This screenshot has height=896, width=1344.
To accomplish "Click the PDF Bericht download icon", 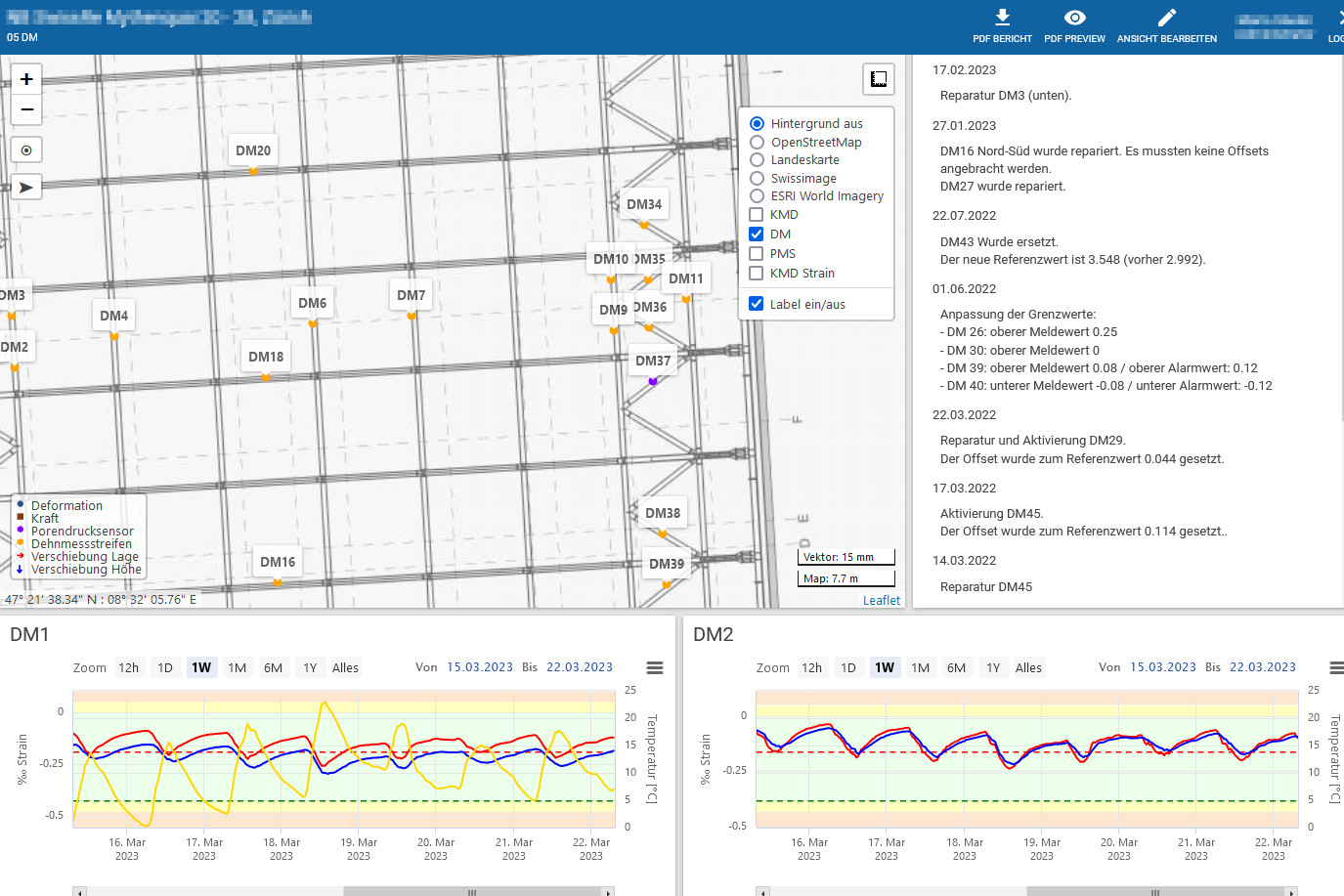I will point(1002,19).
